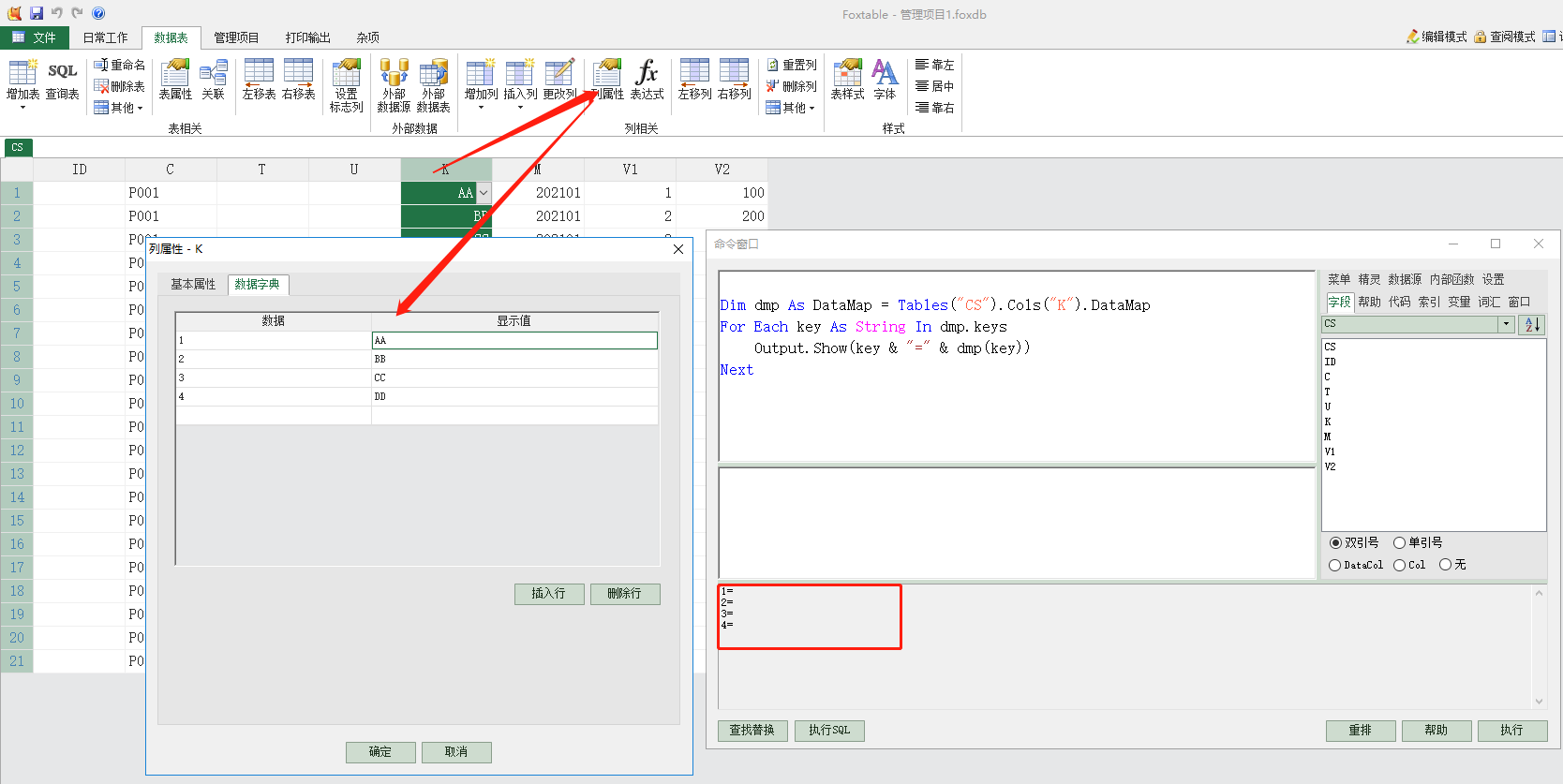Select the CS table tab below ribbon
Image resolution: width=1563 pixels, height=784 pixels.
coord(18,147)
